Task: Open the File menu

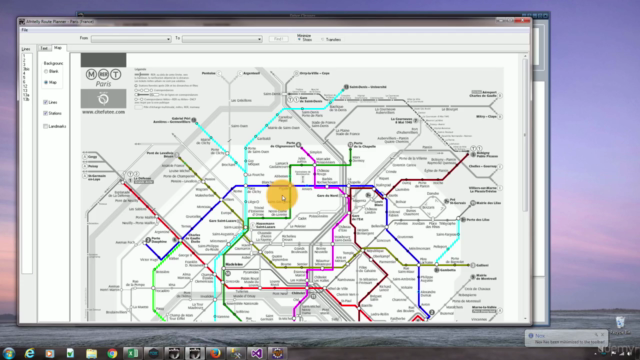Action: pos(24,30)
